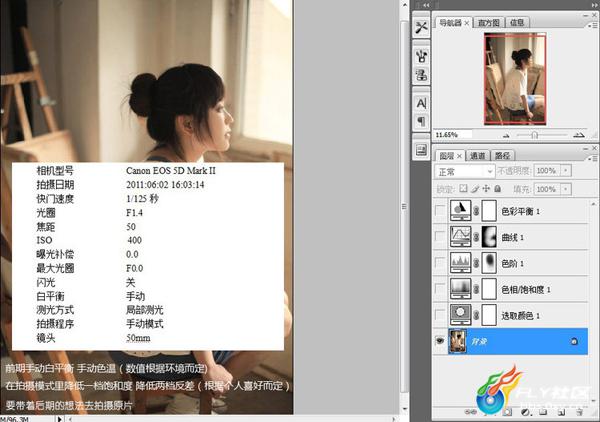Image resolution: width=600 pixels, height=422 pixels.
Task: Click the zoom in mountain icon in Navigator
Action: (579, 134)
